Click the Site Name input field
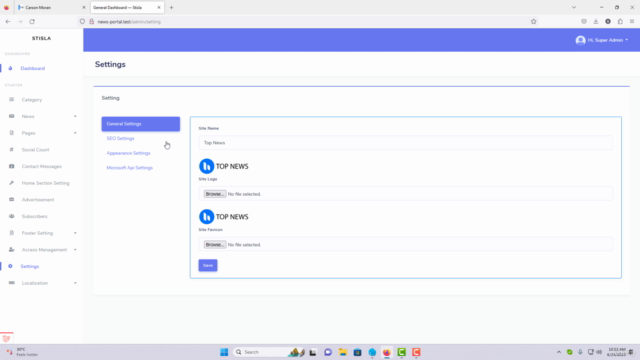 (405, 143)
